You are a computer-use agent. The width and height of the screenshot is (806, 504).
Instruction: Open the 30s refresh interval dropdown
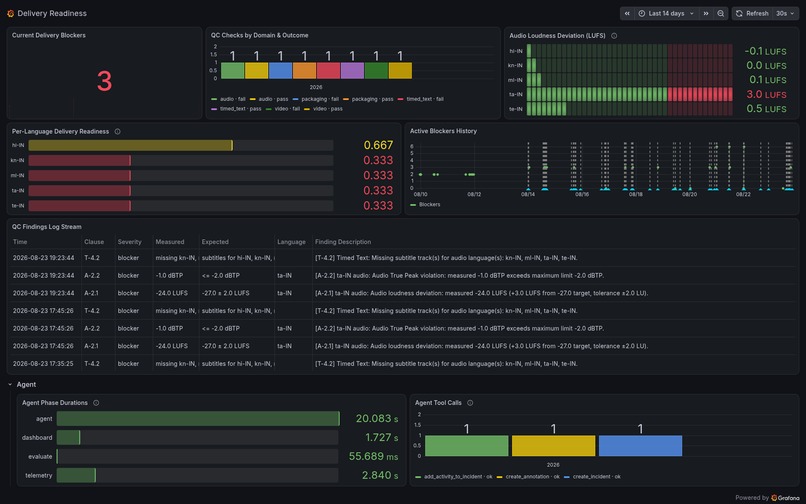pos(785,13)
